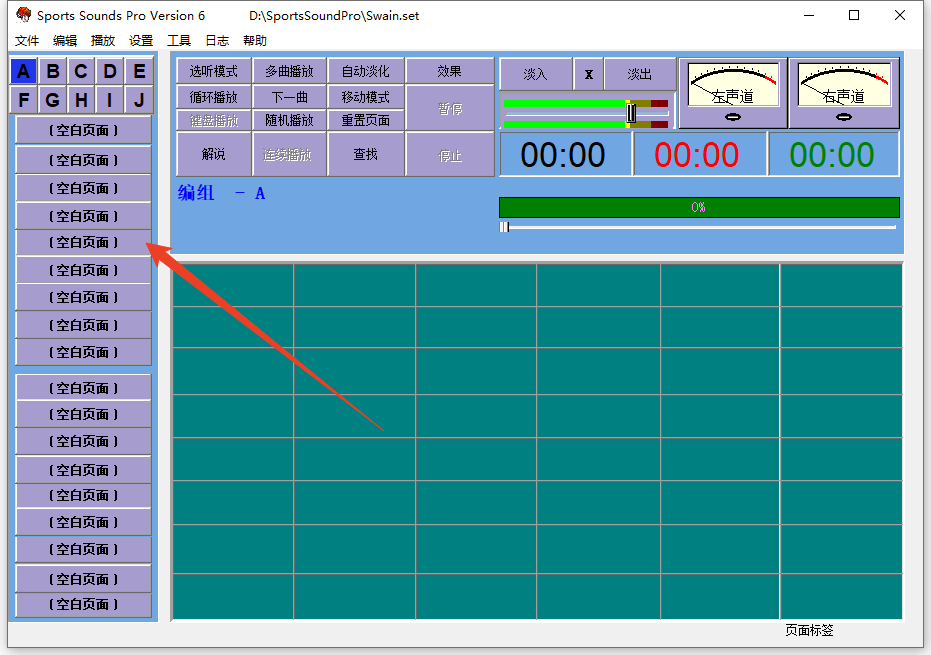The width and height of the screenshot is (931, 655).
Task: Click the 淡入 fade in button
Action: coord(536,74)
